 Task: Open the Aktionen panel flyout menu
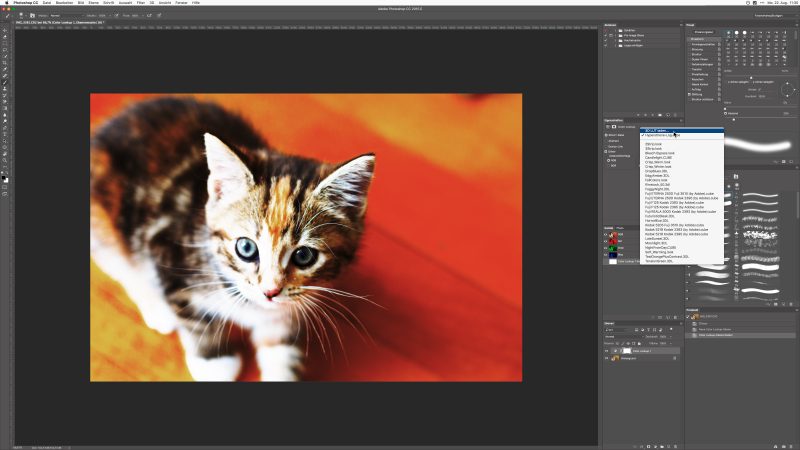click(x=682, y=25)
